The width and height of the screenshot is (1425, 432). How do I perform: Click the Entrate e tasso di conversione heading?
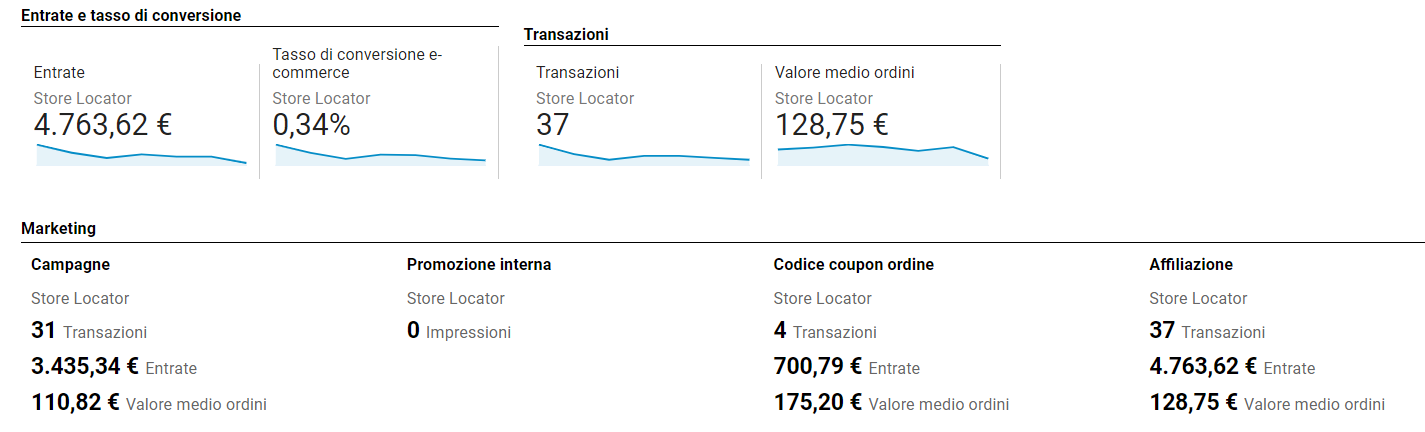[131, 16]
